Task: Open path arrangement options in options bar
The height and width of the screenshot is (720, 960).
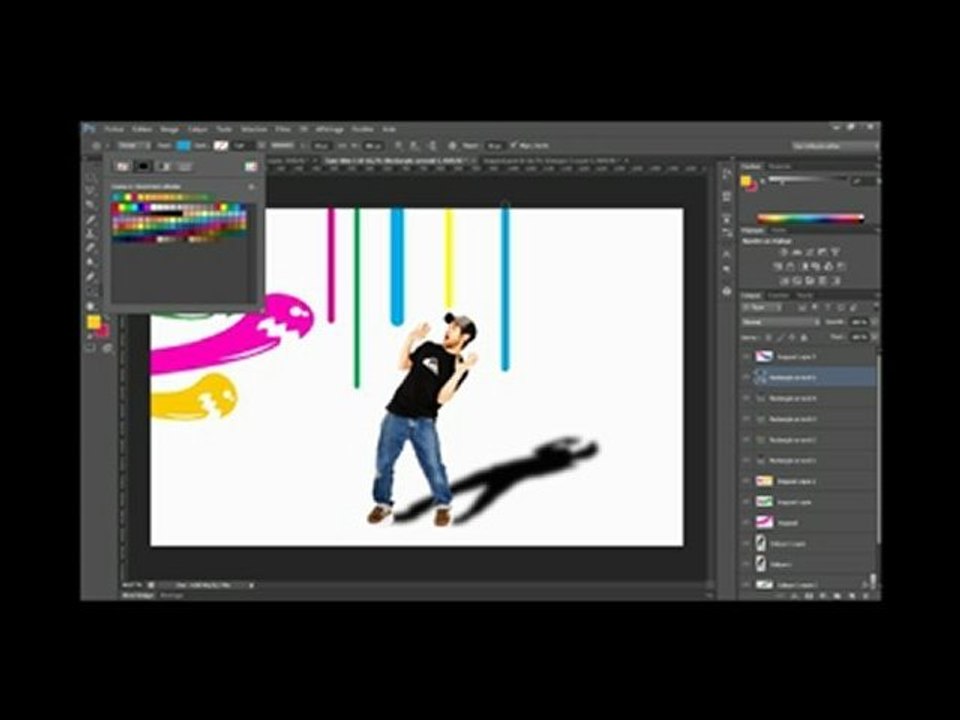Action: coord(432,146)
